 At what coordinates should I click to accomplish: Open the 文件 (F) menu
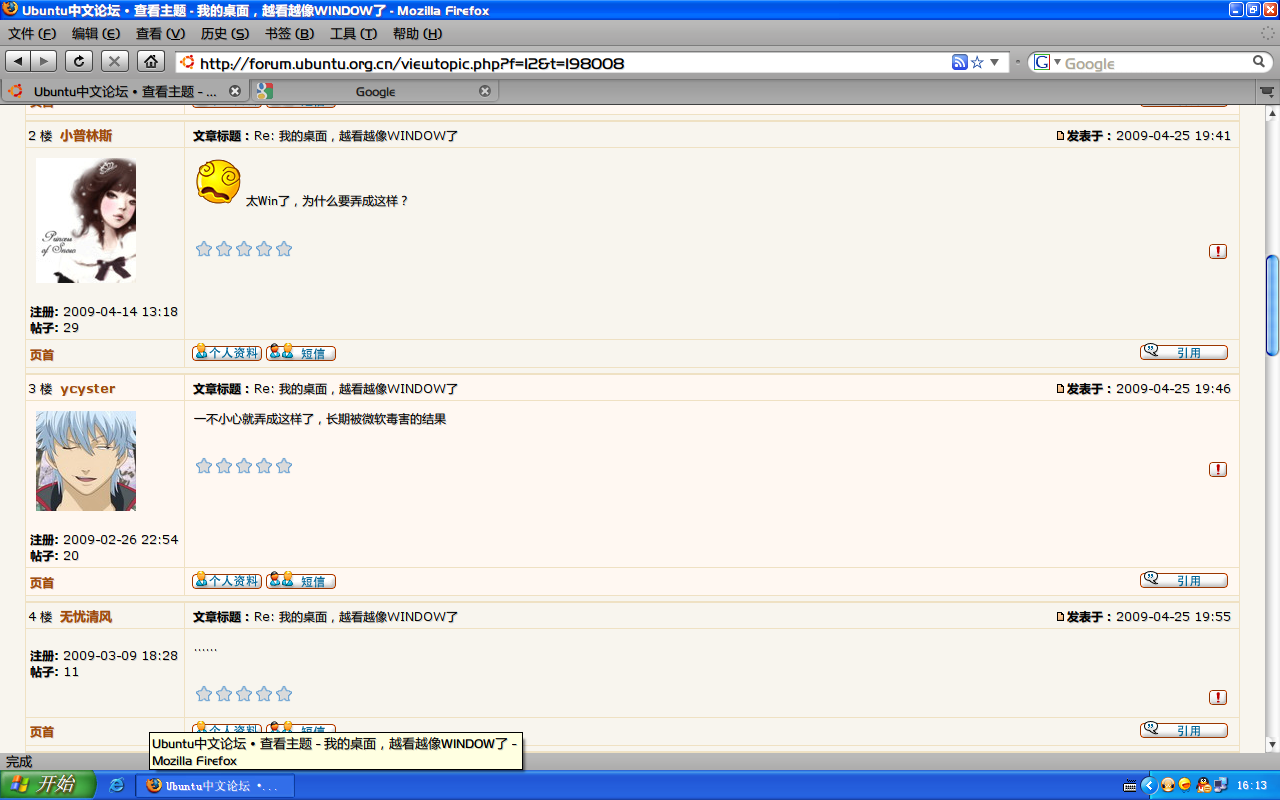[x=32, y=34]
